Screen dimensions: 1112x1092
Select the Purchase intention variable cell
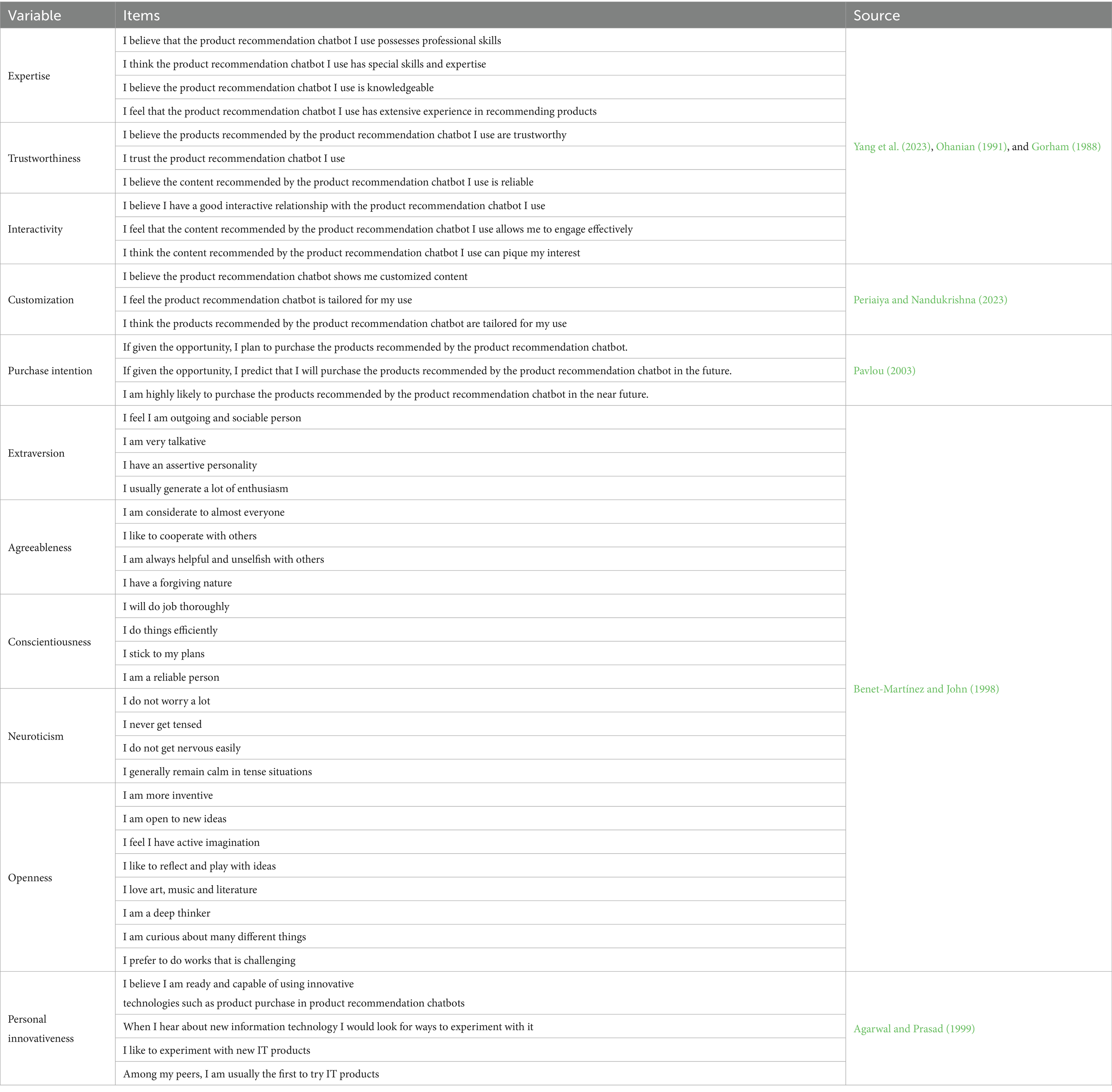click(x=57, y=371)
